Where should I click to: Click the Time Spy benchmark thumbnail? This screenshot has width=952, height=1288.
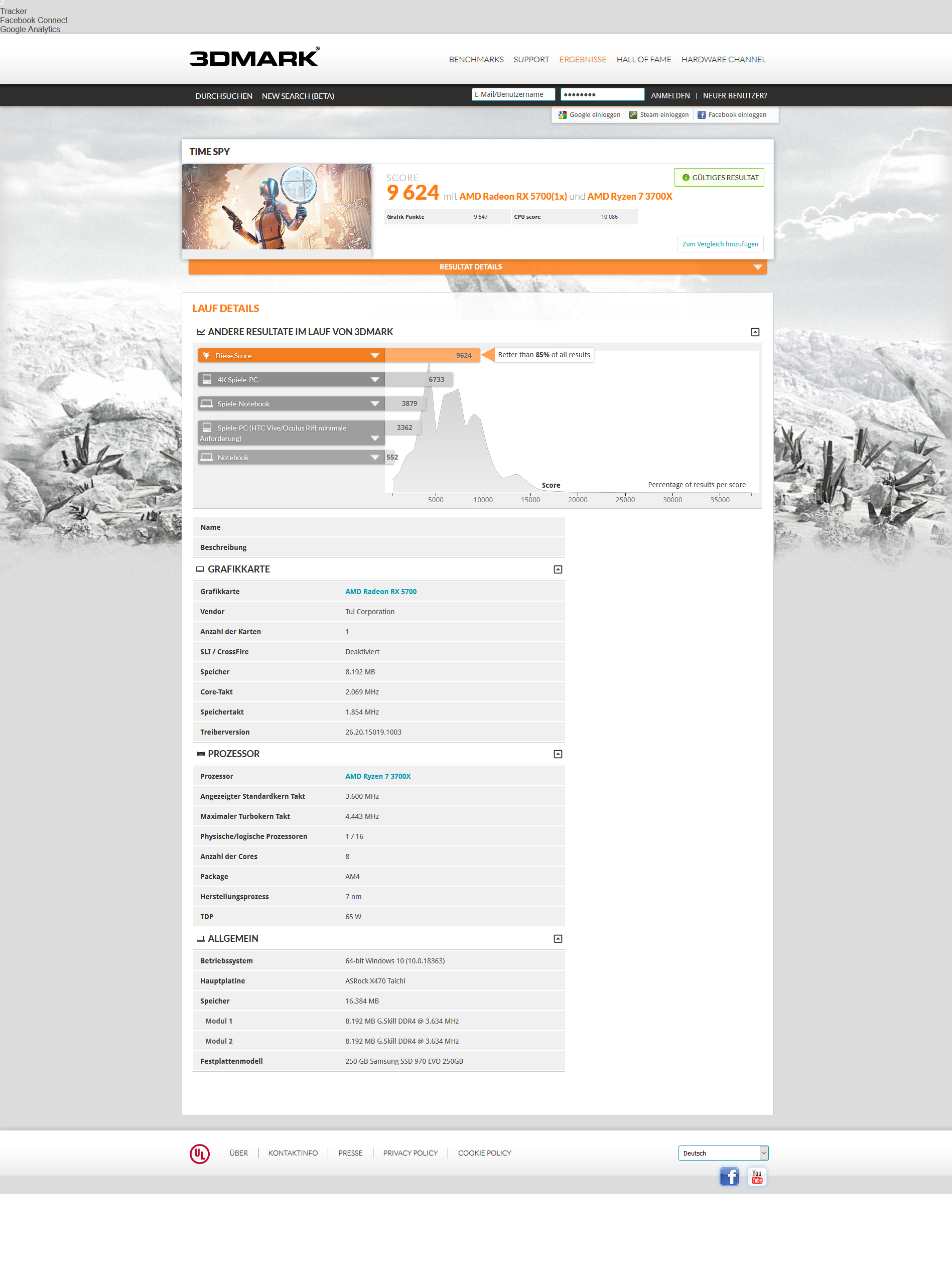(277, 207)
